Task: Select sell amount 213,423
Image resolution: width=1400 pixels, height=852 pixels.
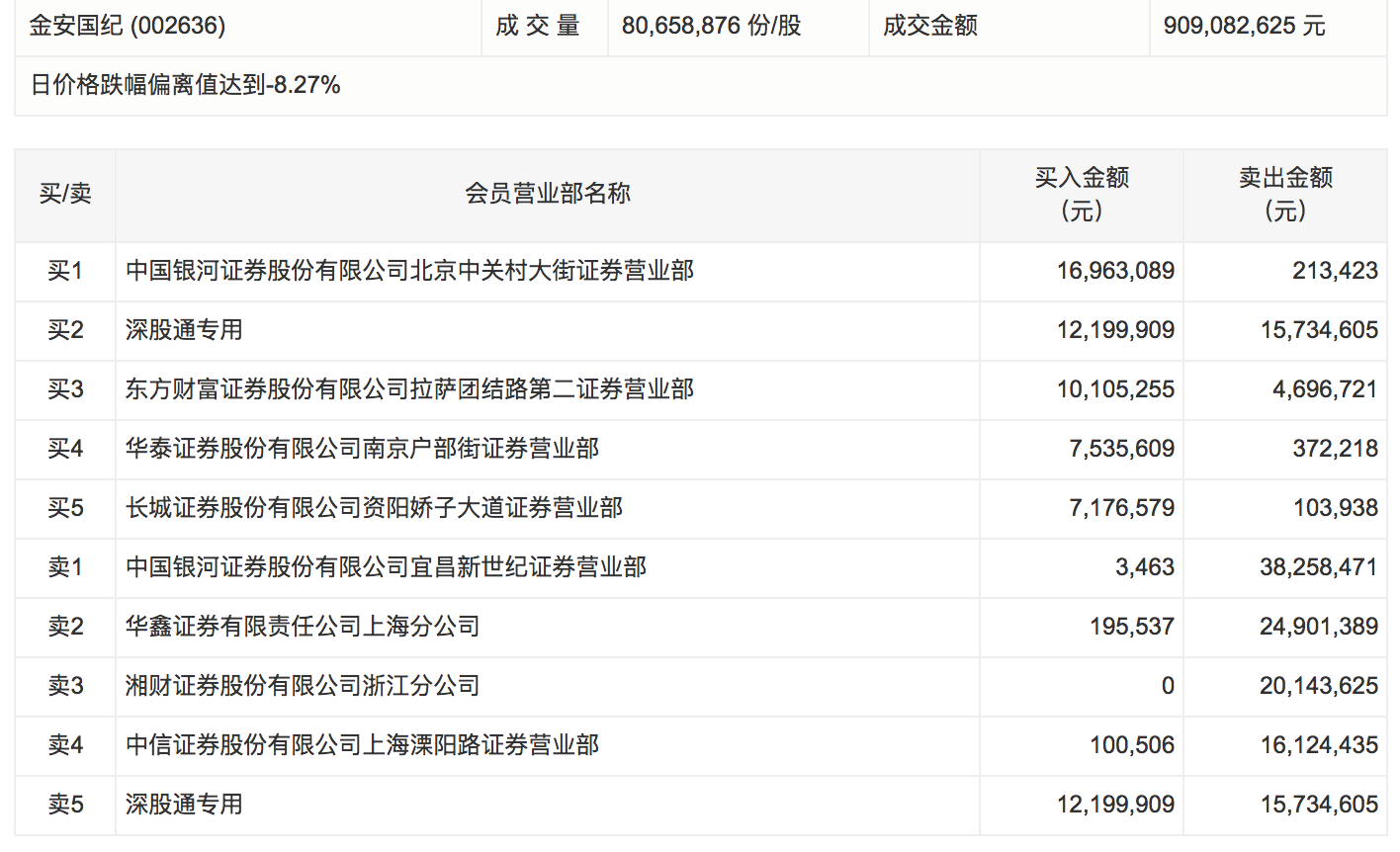Action: click(x=1336, y=271)
